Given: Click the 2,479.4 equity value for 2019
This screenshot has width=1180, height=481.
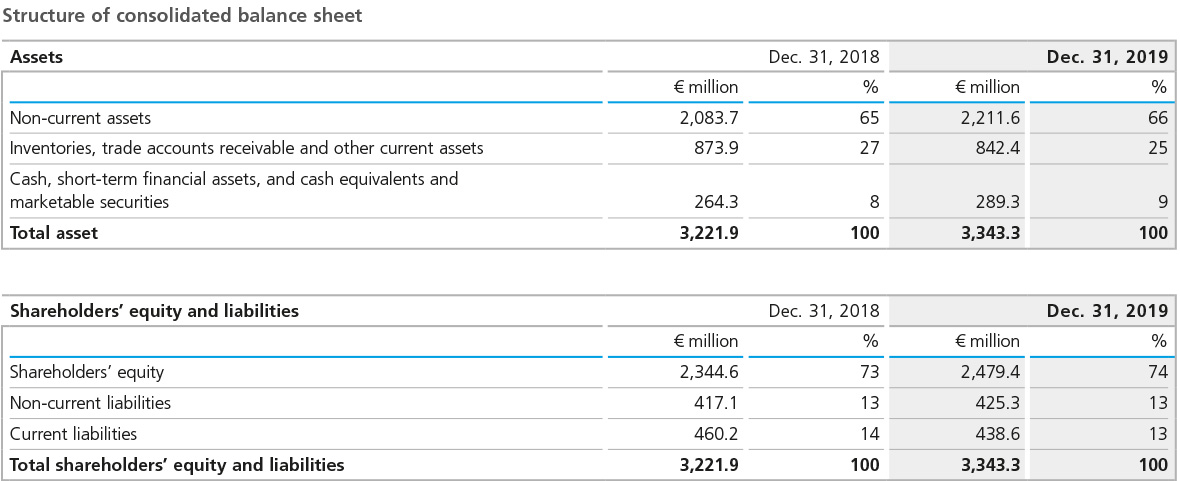Looking at the screenshot, I should (988, 372).
